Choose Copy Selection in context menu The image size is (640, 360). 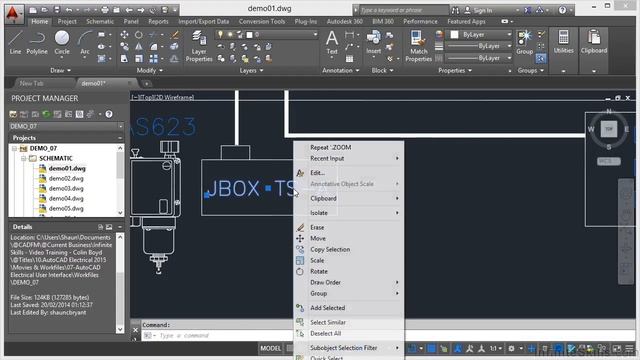point(330,249)
